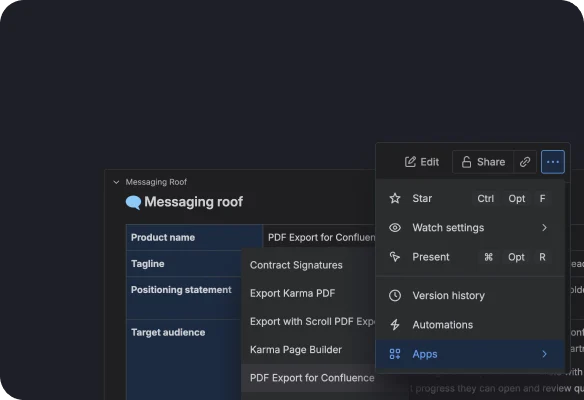Open the three-dots more actions menu

[x=553, y=162]
